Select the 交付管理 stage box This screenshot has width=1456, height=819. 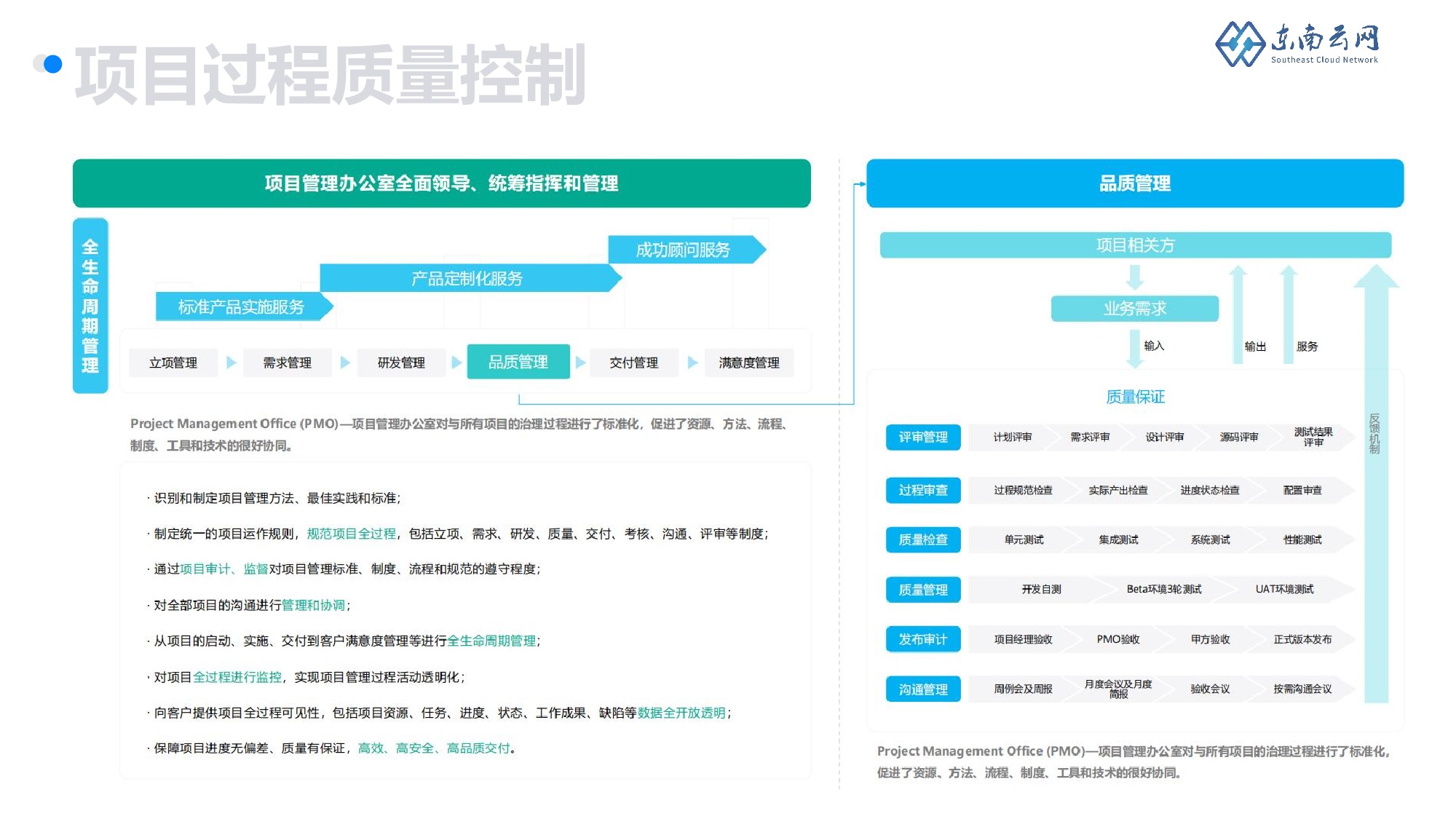(x=634, y=363)
